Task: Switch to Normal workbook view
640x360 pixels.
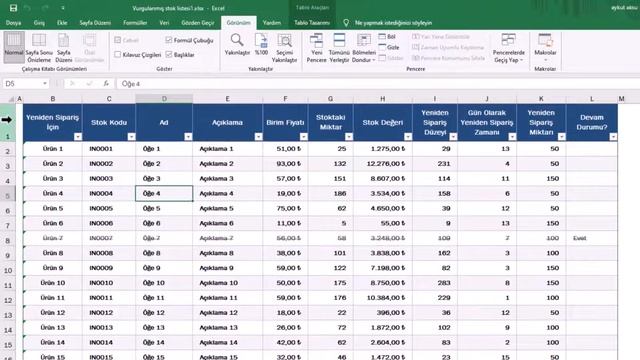Action: point(14,47)
